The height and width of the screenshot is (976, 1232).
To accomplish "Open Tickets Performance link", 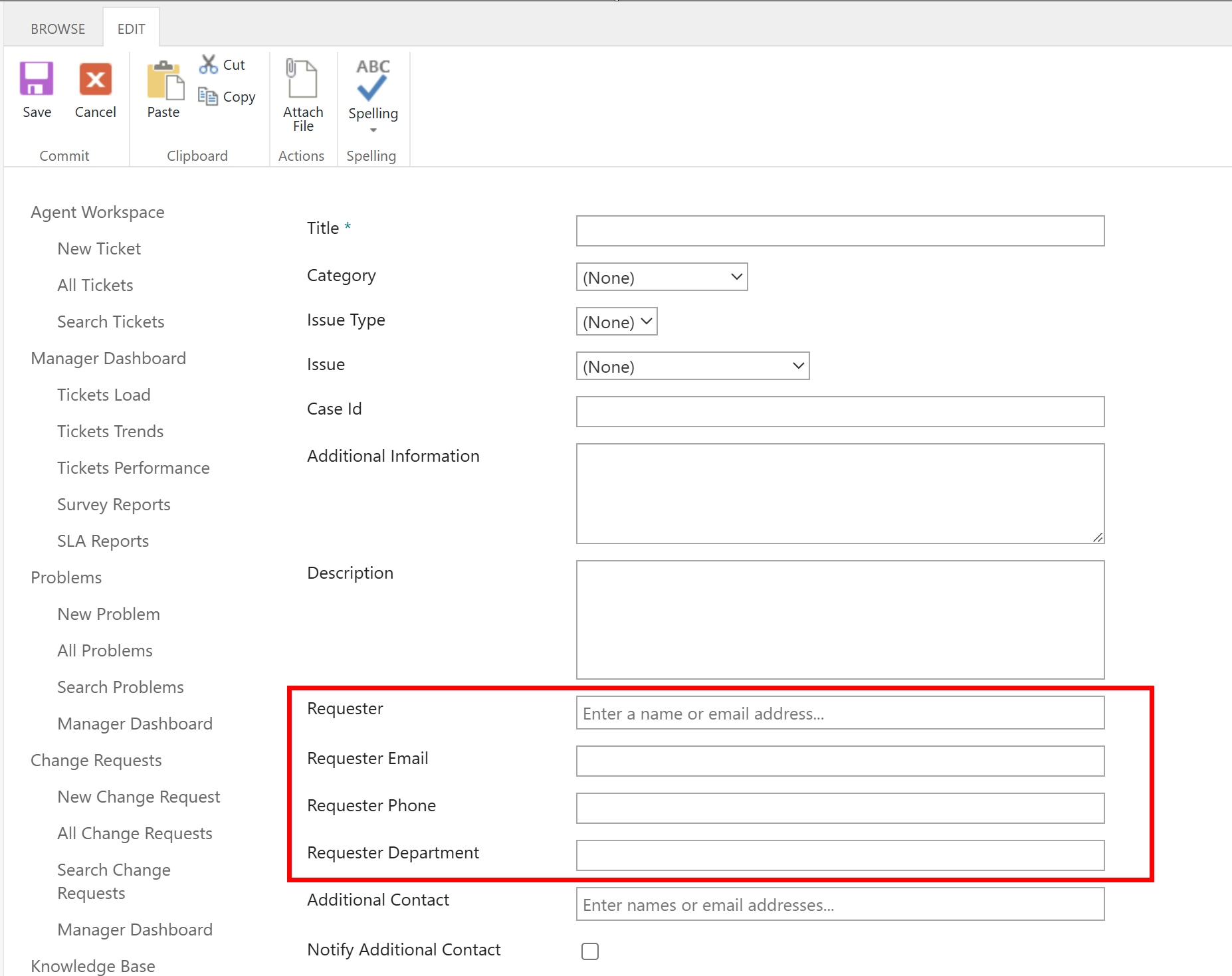I will pos(134,468).
